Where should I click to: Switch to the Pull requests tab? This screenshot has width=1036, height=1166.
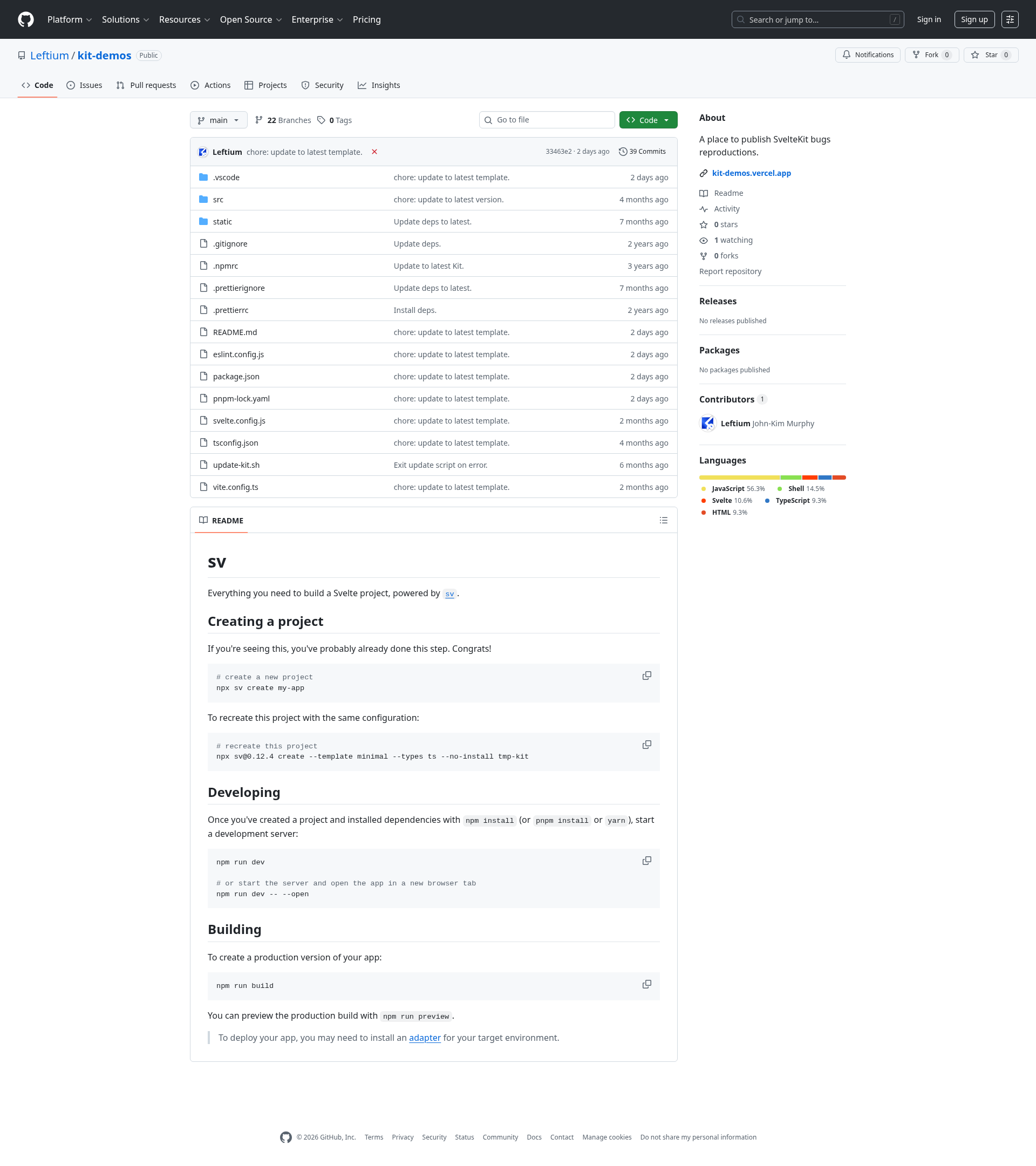[146, 85]
